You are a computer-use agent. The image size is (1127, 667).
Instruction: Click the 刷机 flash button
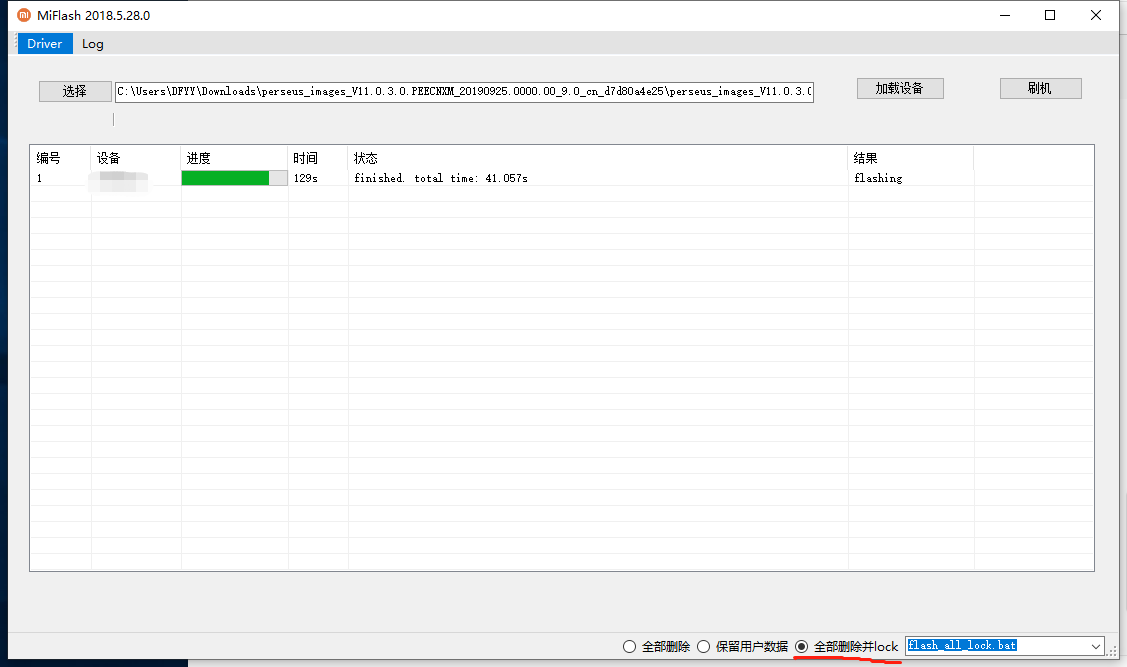(1040, 88)
